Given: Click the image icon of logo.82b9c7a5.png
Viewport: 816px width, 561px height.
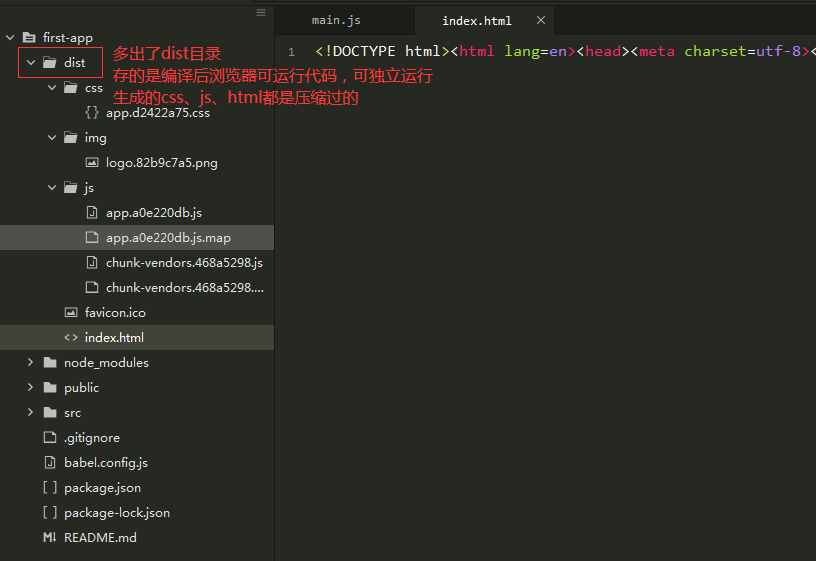Looking at the screenshot, I should coord(92,162).
